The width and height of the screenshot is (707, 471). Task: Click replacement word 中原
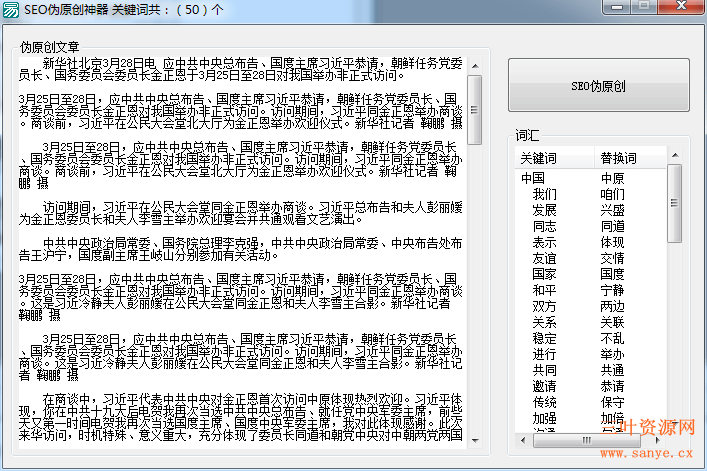tap(612, 178)
